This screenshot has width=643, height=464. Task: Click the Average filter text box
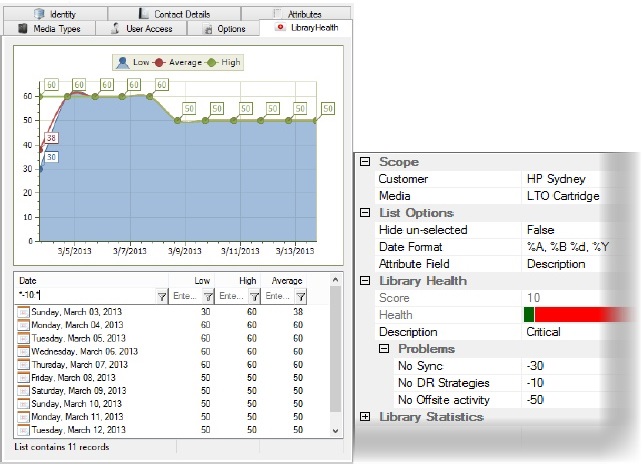coord(279,296)
